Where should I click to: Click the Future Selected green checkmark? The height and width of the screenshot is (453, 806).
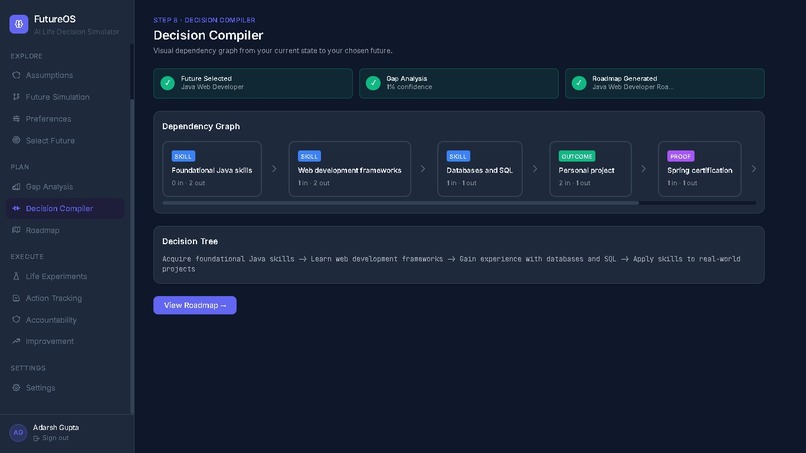tap(168, 83)
